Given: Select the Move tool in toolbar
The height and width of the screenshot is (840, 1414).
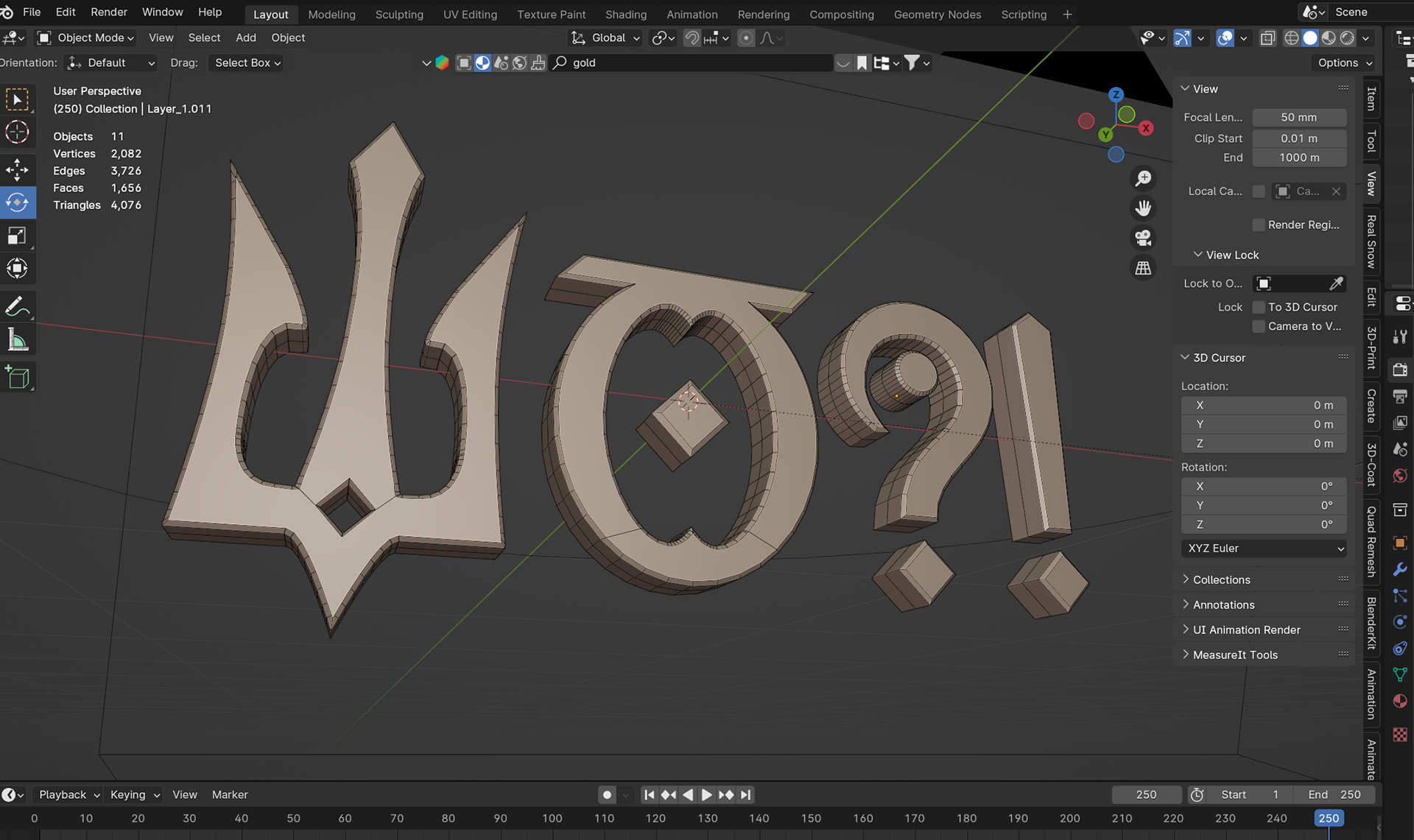Looking at the screenshot, I should point(17,169).
